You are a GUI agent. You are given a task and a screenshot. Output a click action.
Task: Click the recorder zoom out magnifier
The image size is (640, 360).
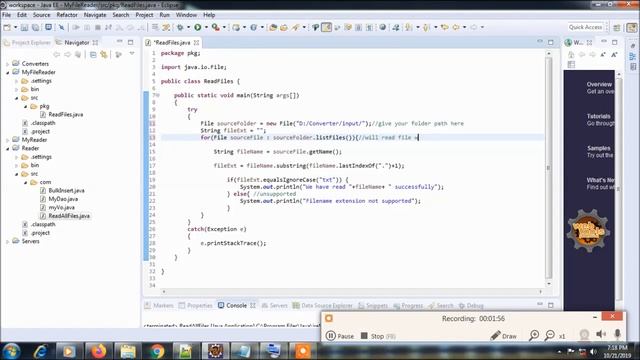point(550,336)
